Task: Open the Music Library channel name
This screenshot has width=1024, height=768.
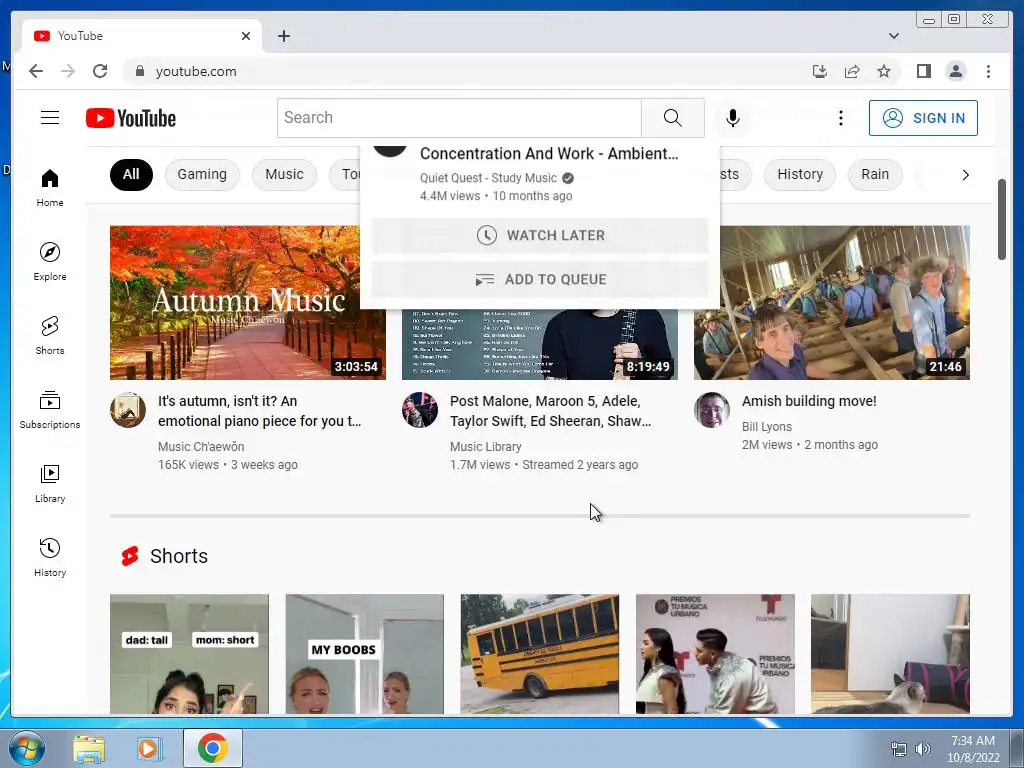Action: pos(485,447)
